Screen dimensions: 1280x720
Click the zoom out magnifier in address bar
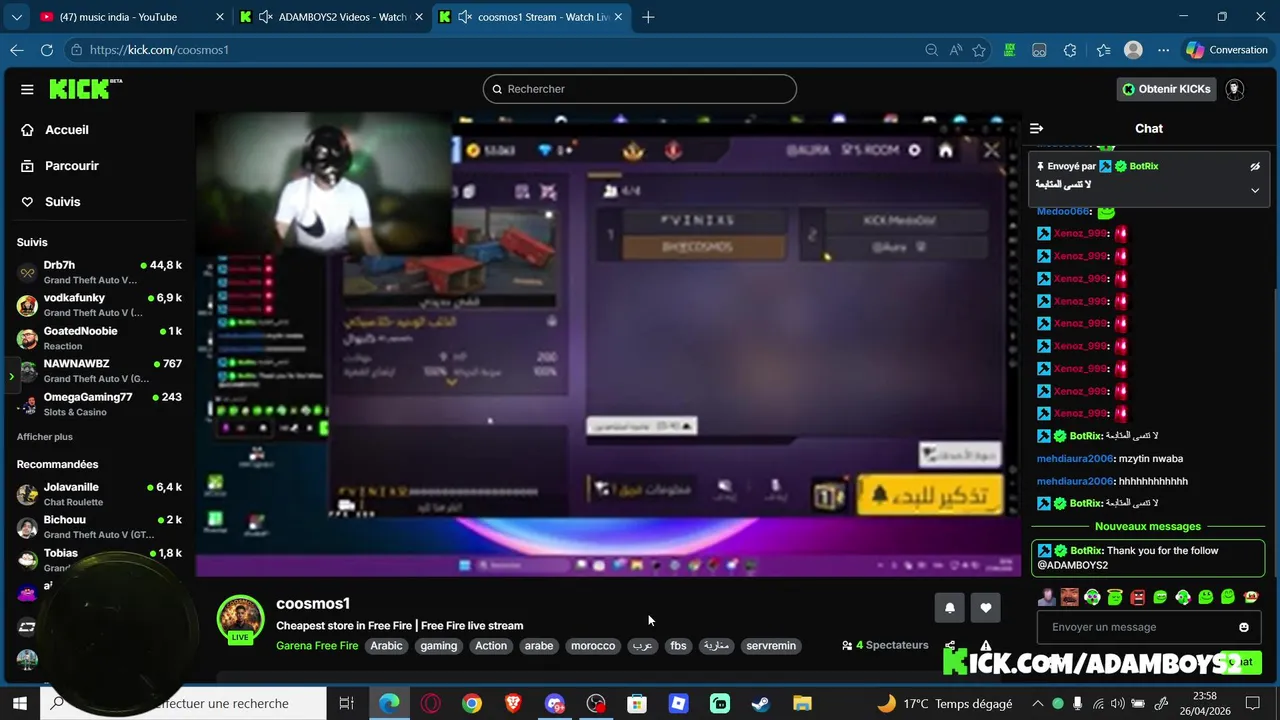[x=931, y=50]
